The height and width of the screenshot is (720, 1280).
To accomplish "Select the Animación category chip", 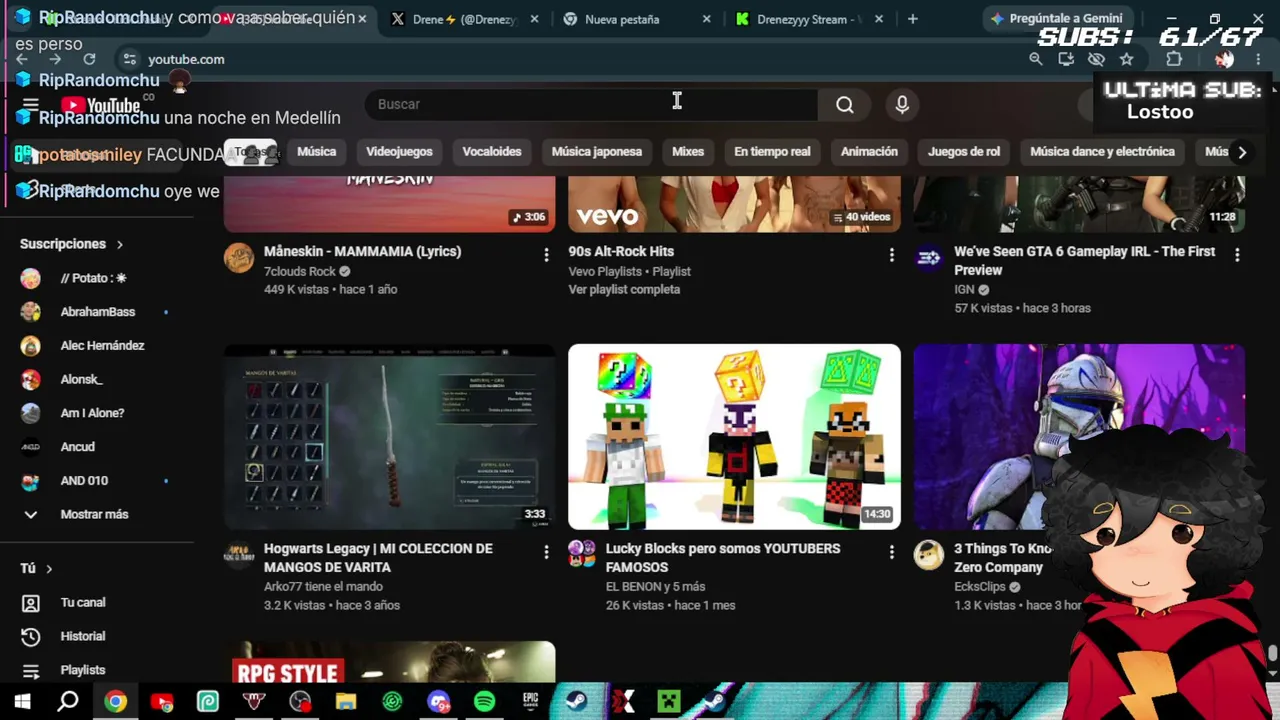I will [x=869, y=152].
